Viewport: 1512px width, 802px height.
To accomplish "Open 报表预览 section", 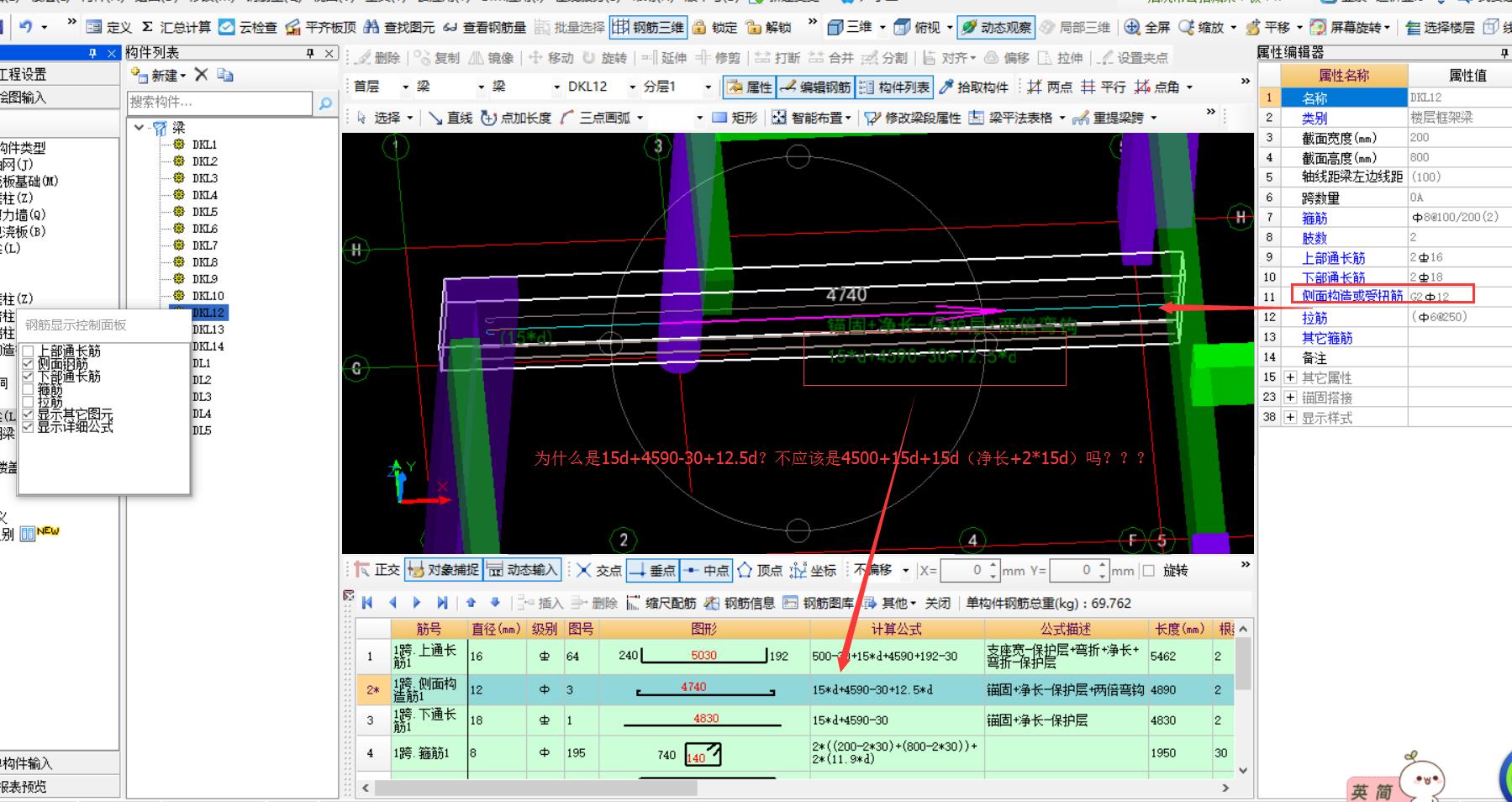I will click(x=59, y=787).
